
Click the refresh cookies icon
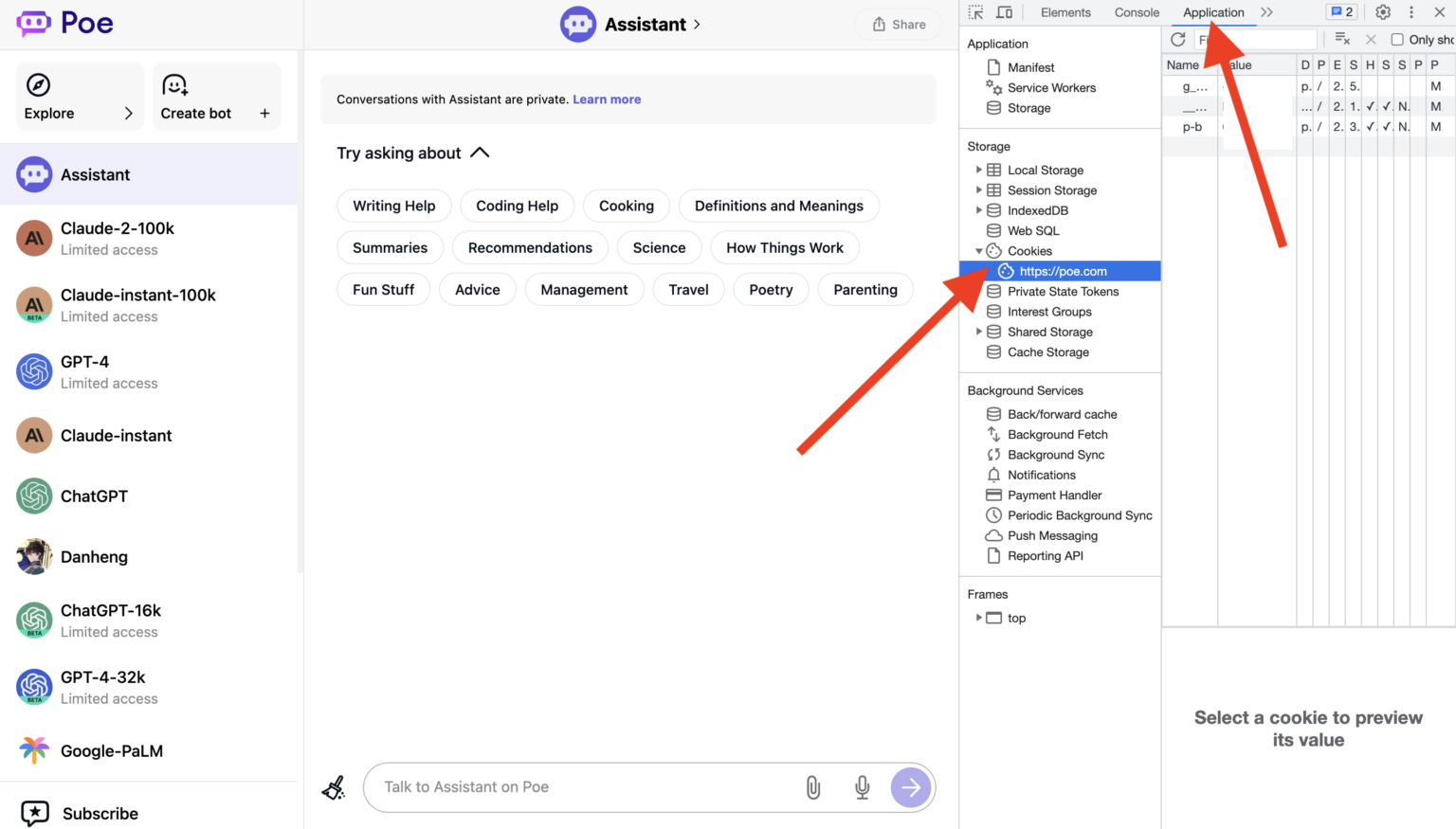tap(1178, 40)
